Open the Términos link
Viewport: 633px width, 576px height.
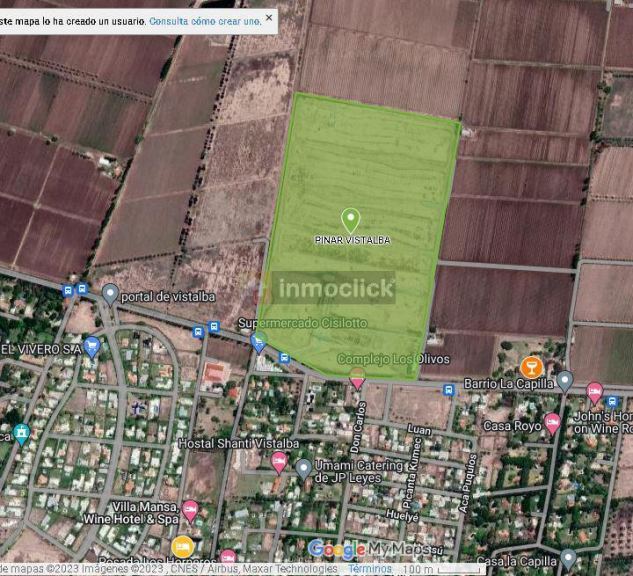369,569
